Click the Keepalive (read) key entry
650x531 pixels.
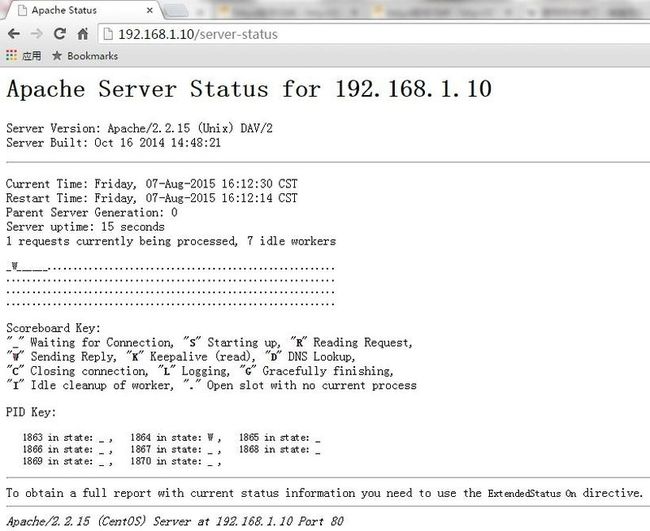pos(191,356)
